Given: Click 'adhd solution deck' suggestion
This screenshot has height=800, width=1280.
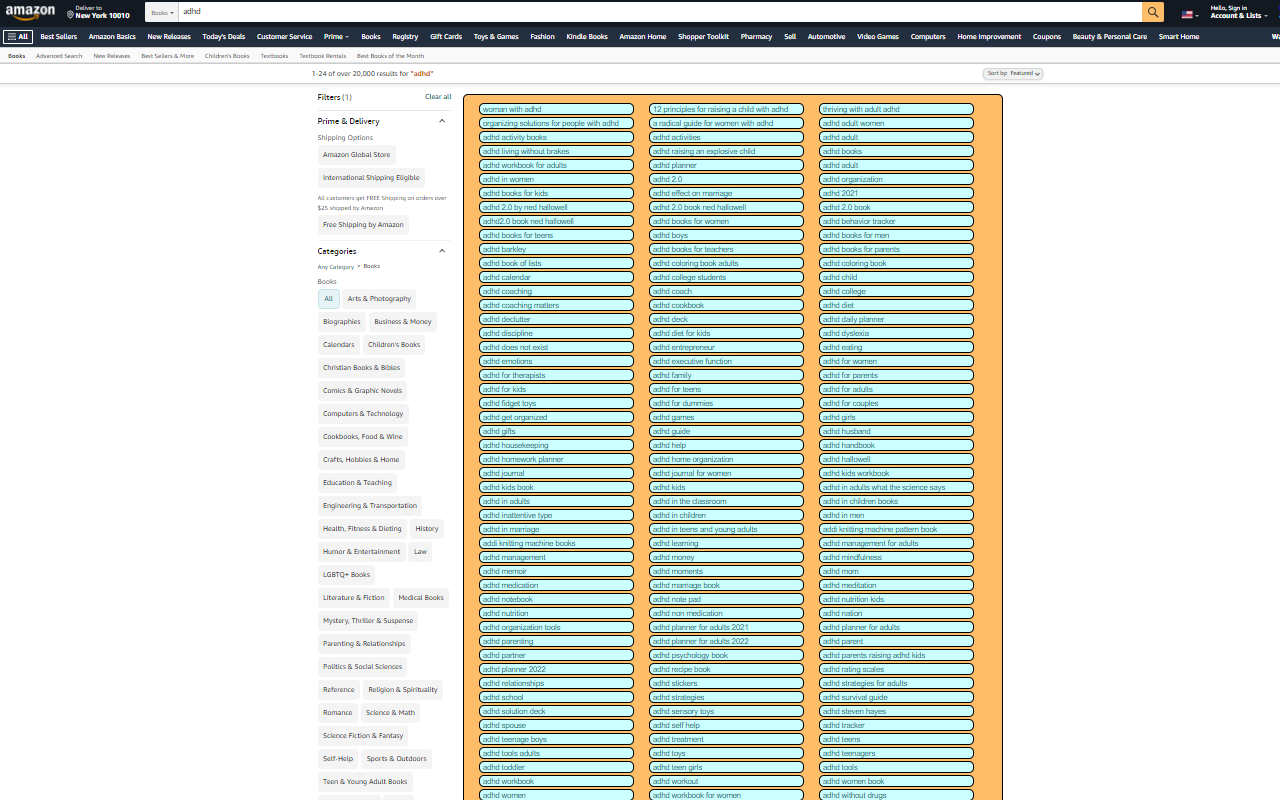Looking at the screenshot, I should (556, 711).
